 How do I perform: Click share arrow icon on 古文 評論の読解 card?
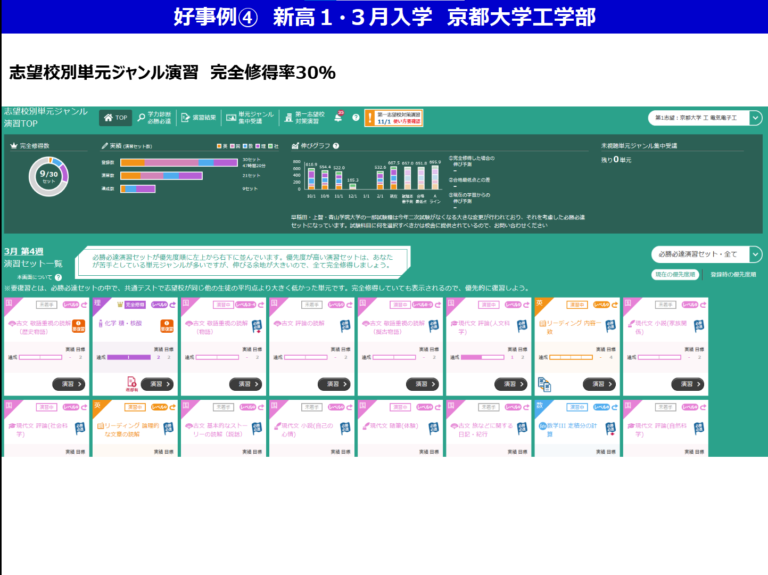[349, 305]
